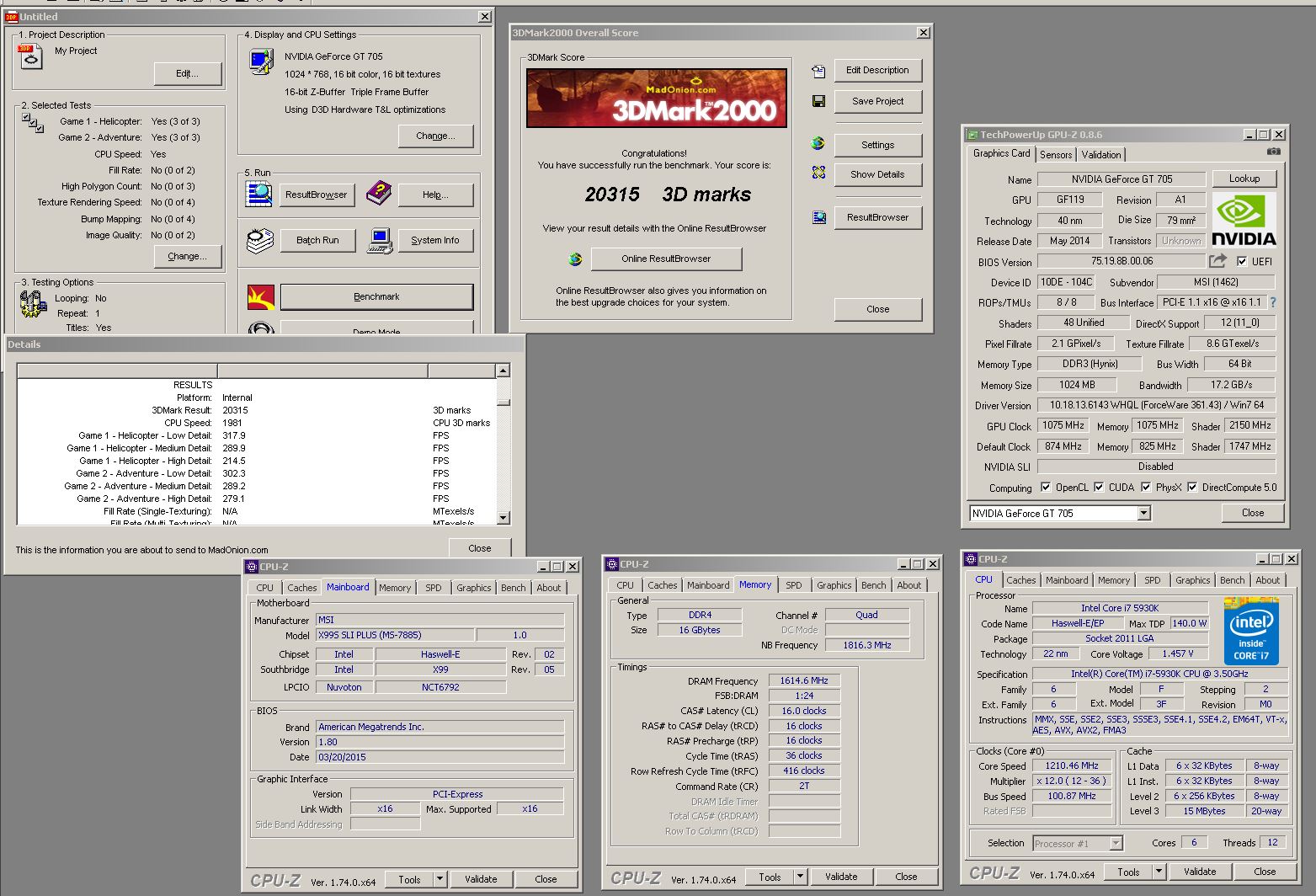Click the Edit Description icon in Score window

818,72
